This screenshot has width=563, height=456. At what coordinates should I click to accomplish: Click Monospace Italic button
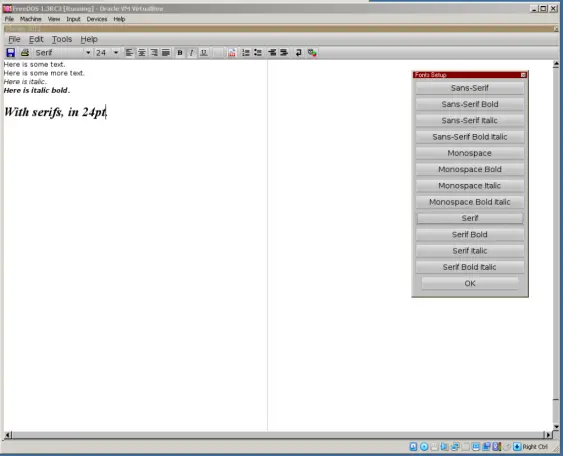(470, 186)
